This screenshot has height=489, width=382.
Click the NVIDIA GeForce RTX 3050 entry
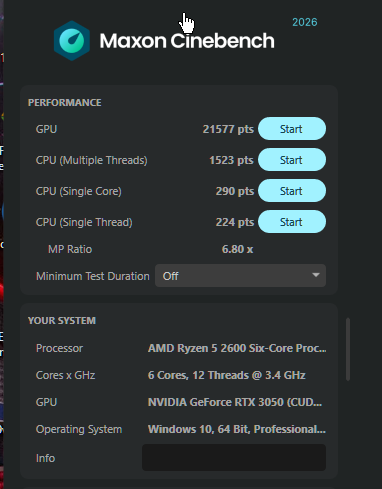235,402
